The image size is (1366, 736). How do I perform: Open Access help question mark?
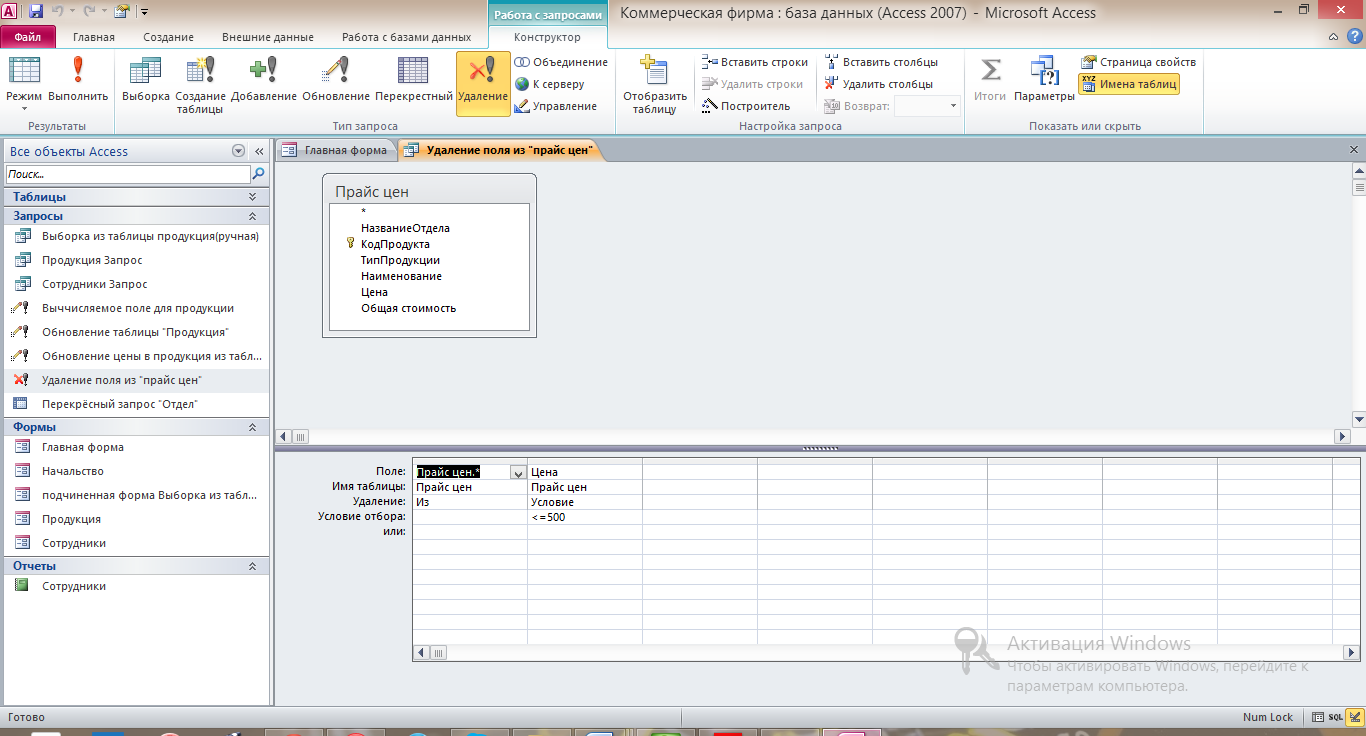point(1355,37)
